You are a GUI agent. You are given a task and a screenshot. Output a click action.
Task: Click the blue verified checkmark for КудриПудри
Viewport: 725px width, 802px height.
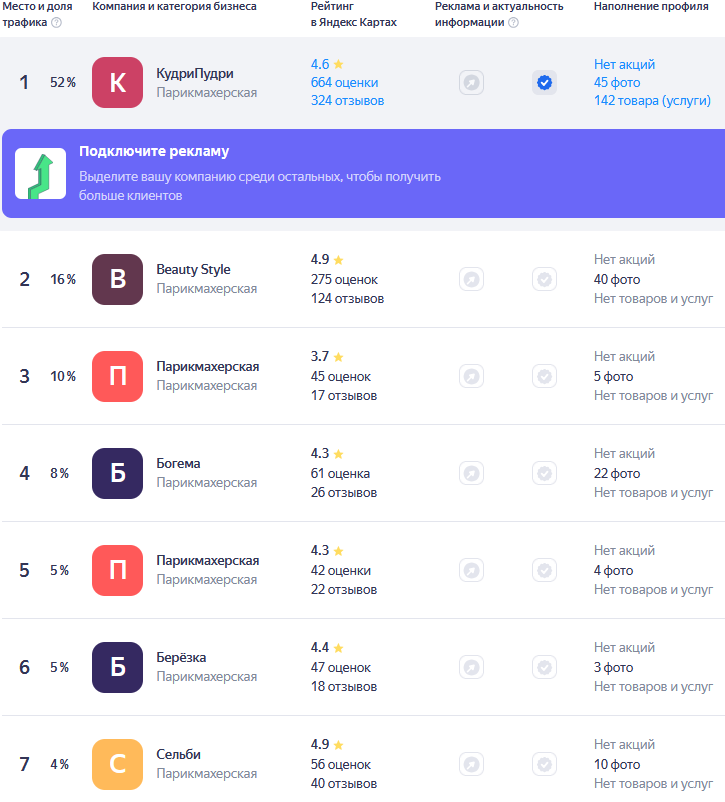(544, 83)
